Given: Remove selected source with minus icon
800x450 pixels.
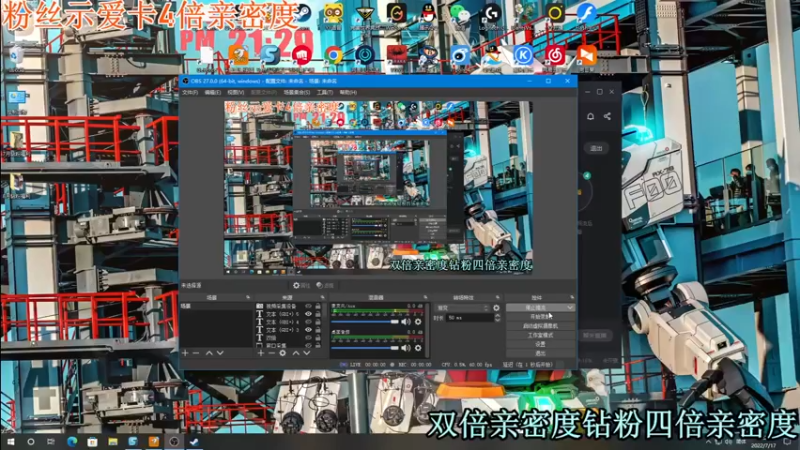Looking at the screenshot, I should click(271, 353).
